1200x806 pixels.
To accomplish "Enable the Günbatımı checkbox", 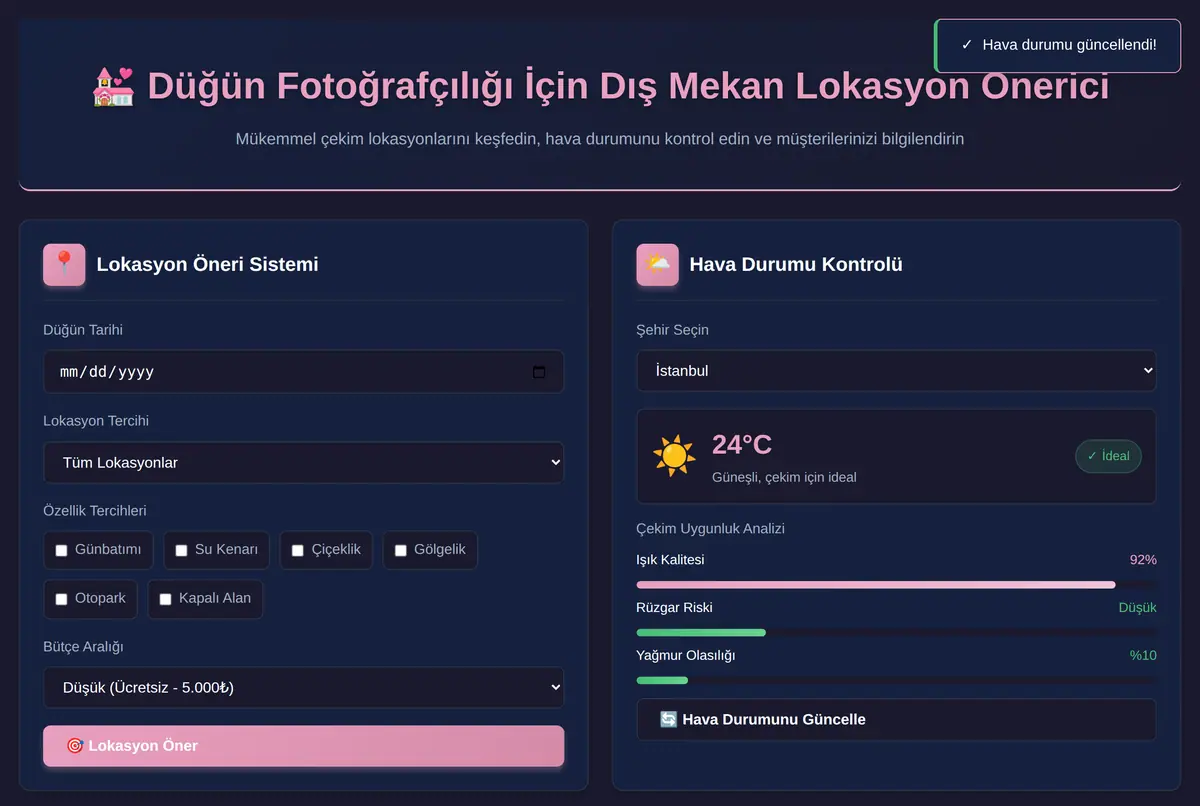I will pyautogui.click(x=61, y=550).
